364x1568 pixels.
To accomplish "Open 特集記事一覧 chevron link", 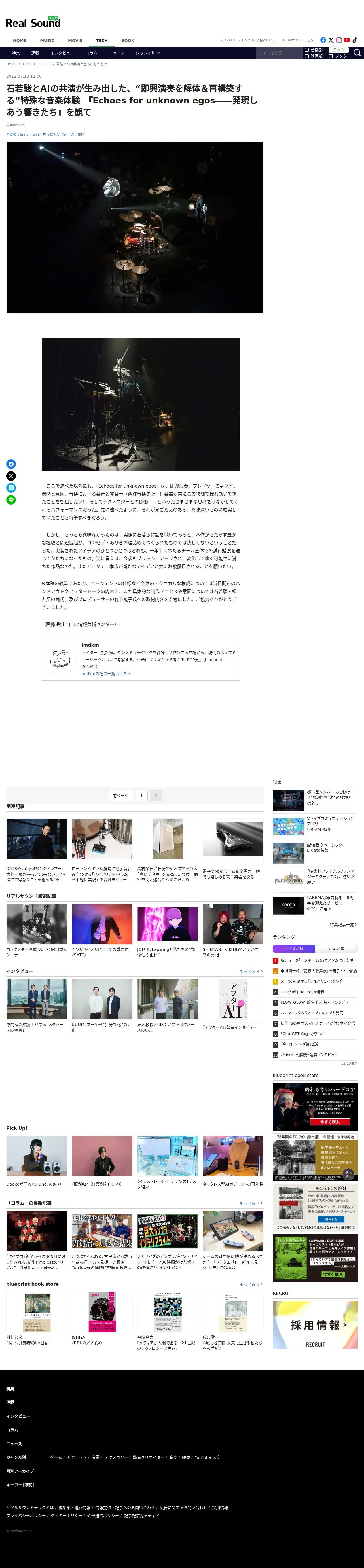I will (x=343, y=924).
